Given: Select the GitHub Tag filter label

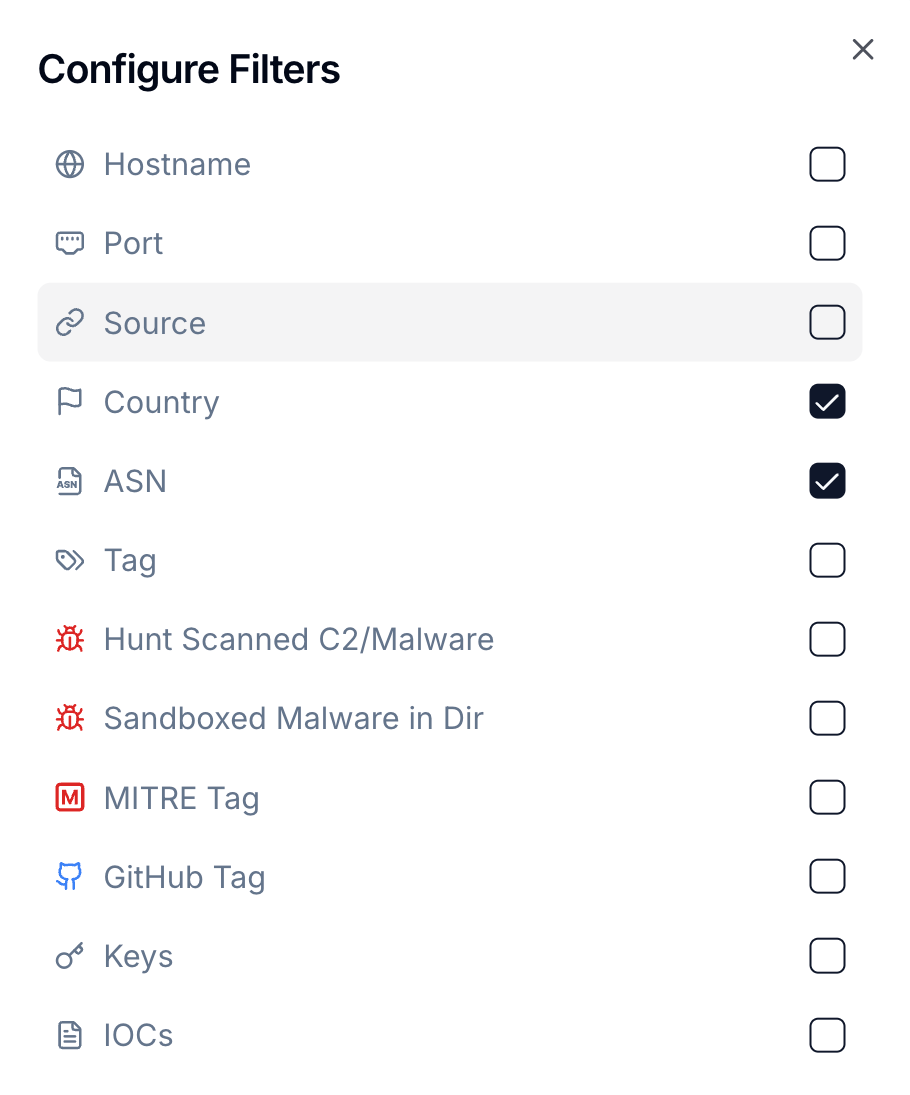Looking at the screenshot, I should (x=184, y=877).
